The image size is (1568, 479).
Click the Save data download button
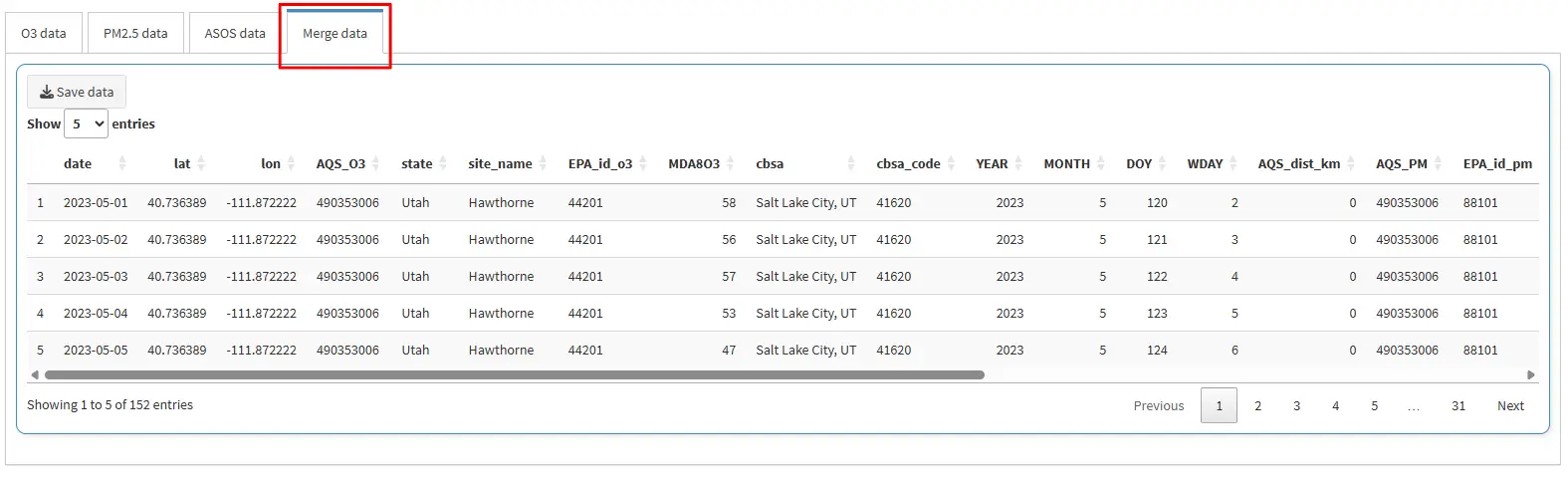[x=77, y=92]
